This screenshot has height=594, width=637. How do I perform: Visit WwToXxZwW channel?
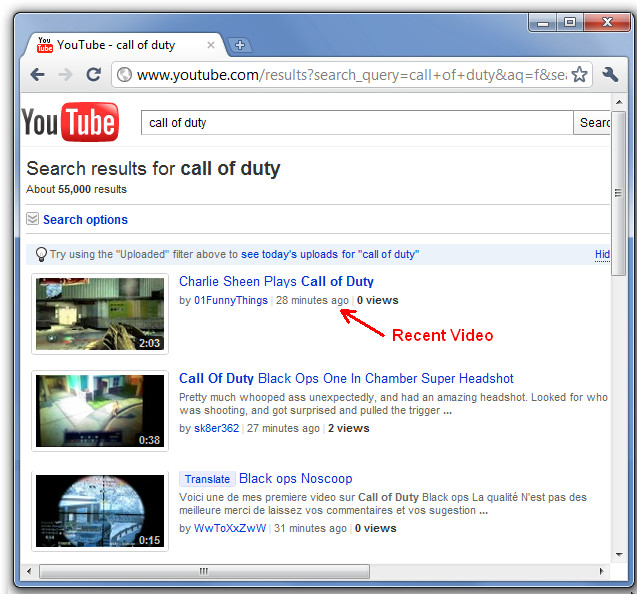coord(230,528)
